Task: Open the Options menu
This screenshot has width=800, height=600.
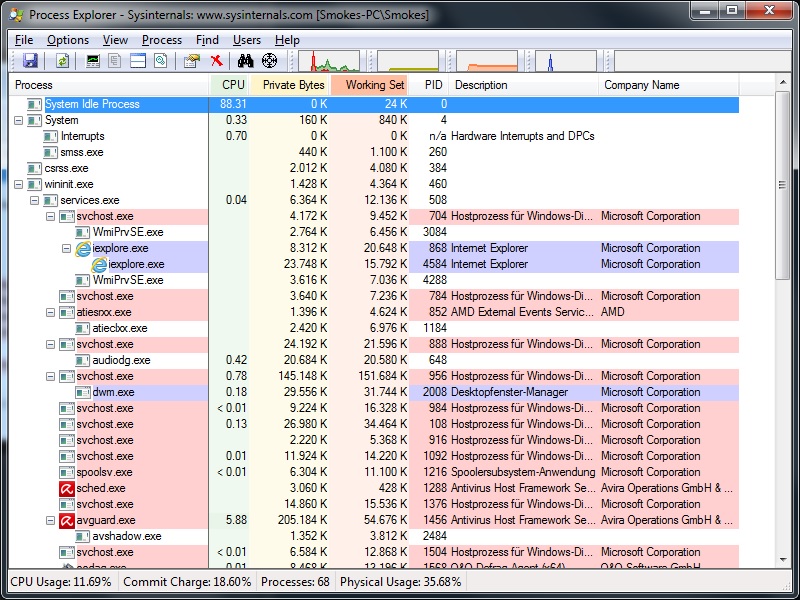Action: (68, 40)
